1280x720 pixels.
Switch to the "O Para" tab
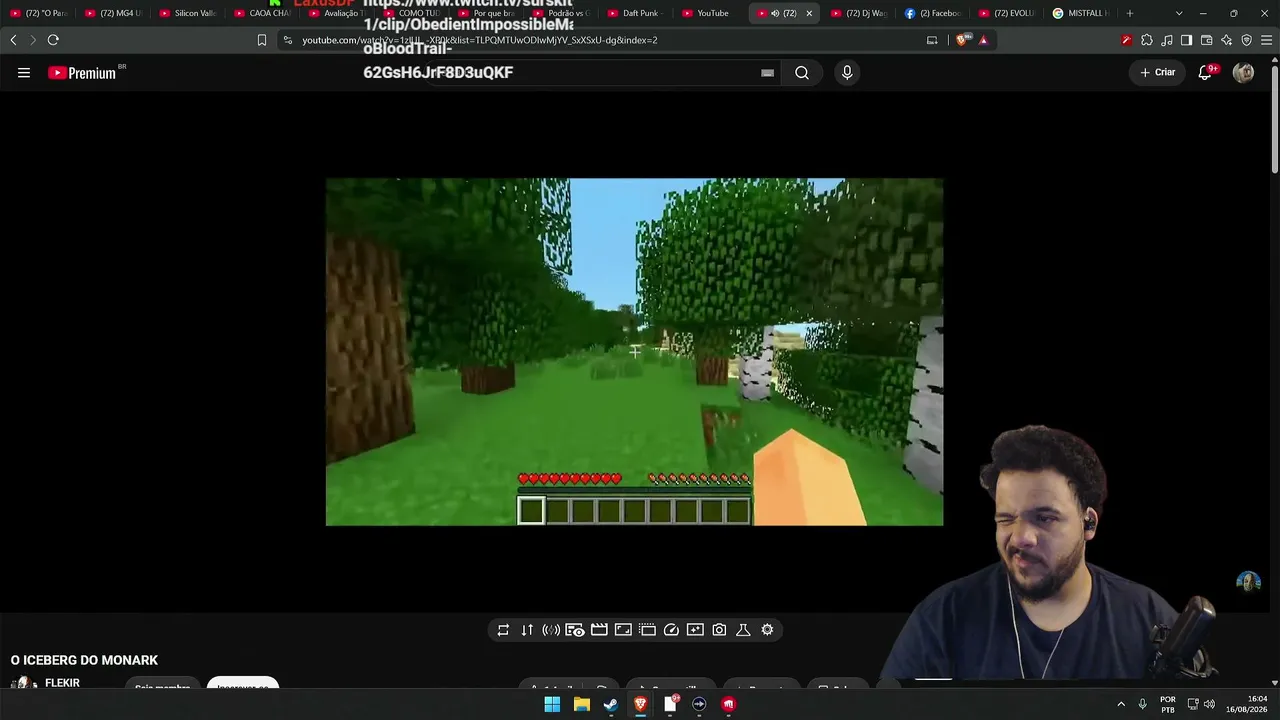tap(40, 13)
